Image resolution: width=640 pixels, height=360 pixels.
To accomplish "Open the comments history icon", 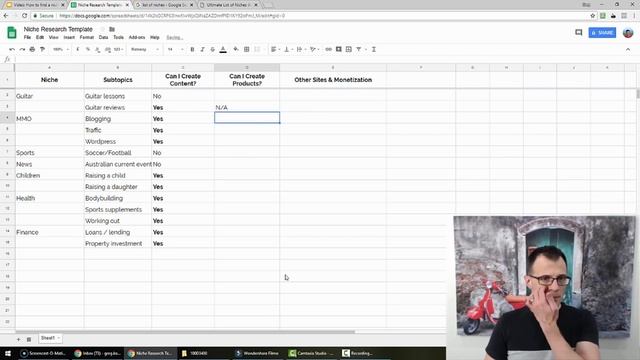I will tap(578, 32).
